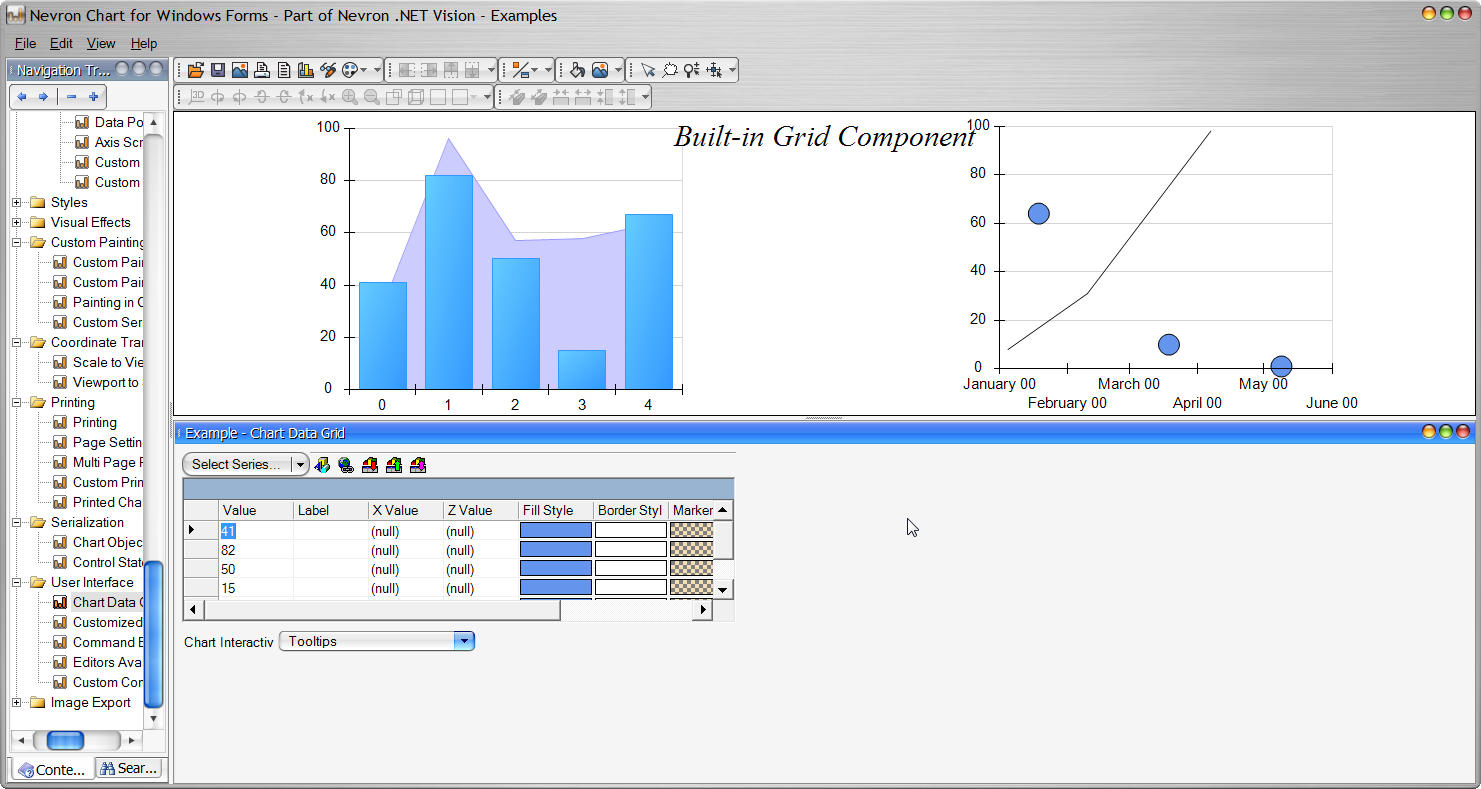Activate the zoom tool
This screenshot has width=1481, height=789.
click(x=691, y=70)
